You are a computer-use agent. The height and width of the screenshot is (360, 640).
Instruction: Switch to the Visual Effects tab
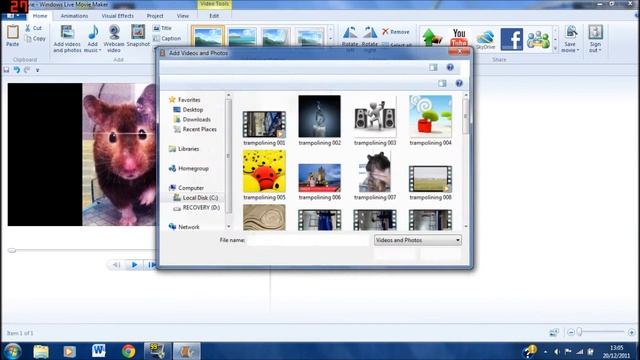pyautogui.click(x=118, y=16)
